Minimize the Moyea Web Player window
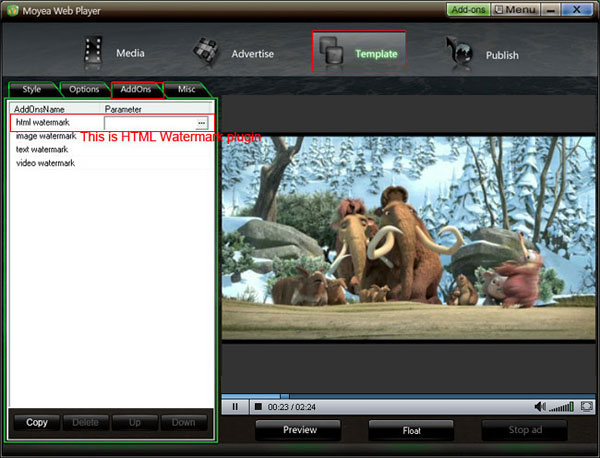Image resolution: width=600 pixels, height=458 pixels. pos(551,10)
